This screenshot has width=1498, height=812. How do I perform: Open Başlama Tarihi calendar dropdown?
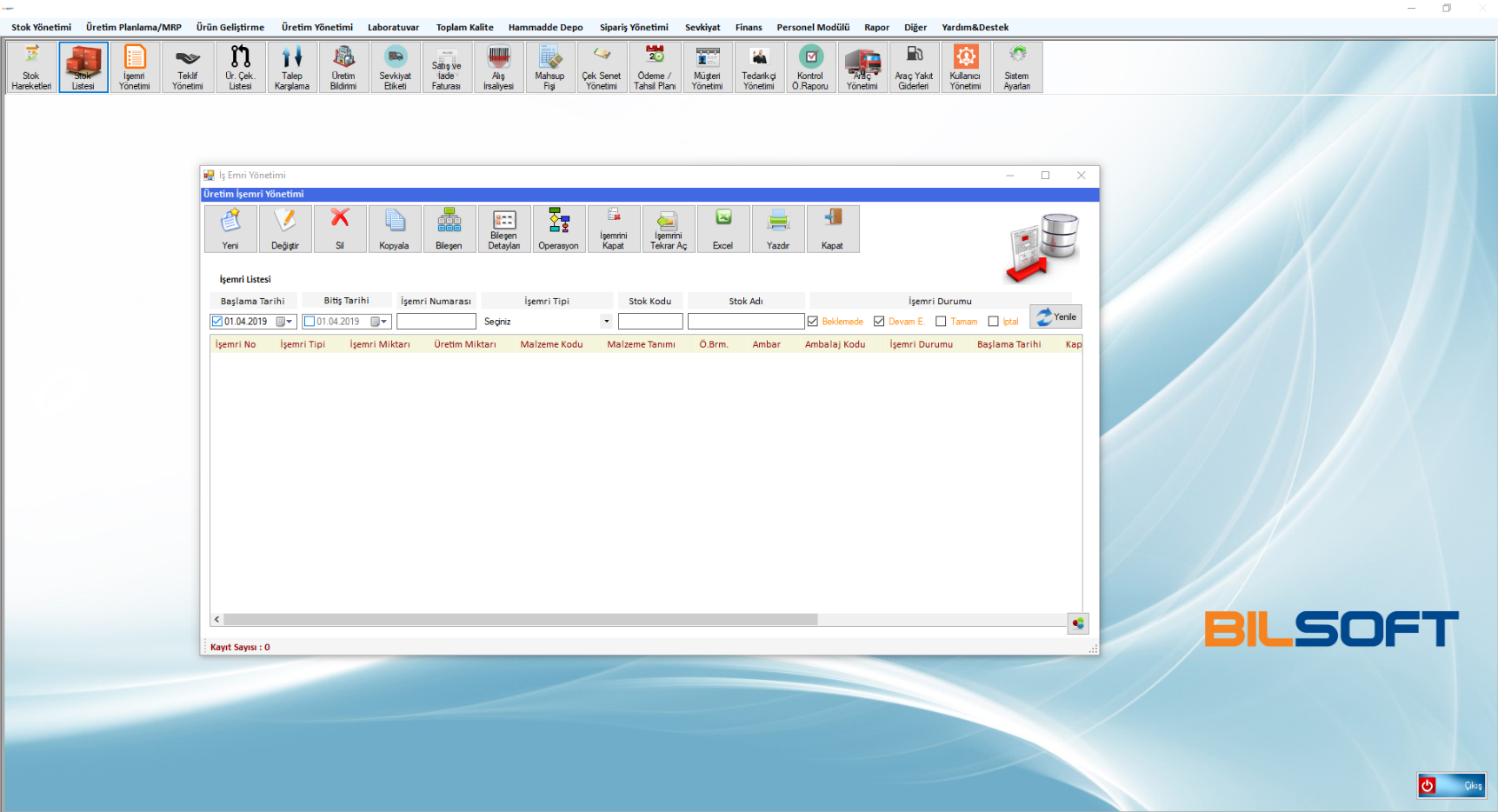coord(285,322)
